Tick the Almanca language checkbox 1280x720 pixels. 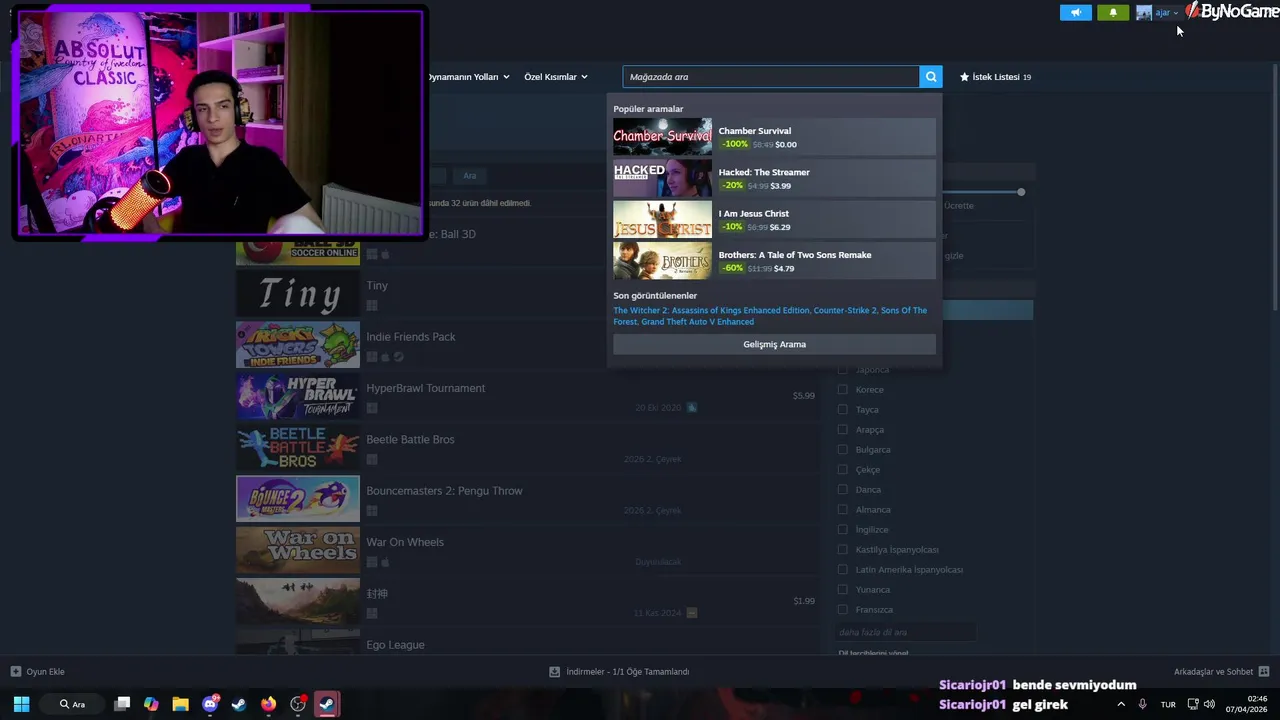click(842, 509)
